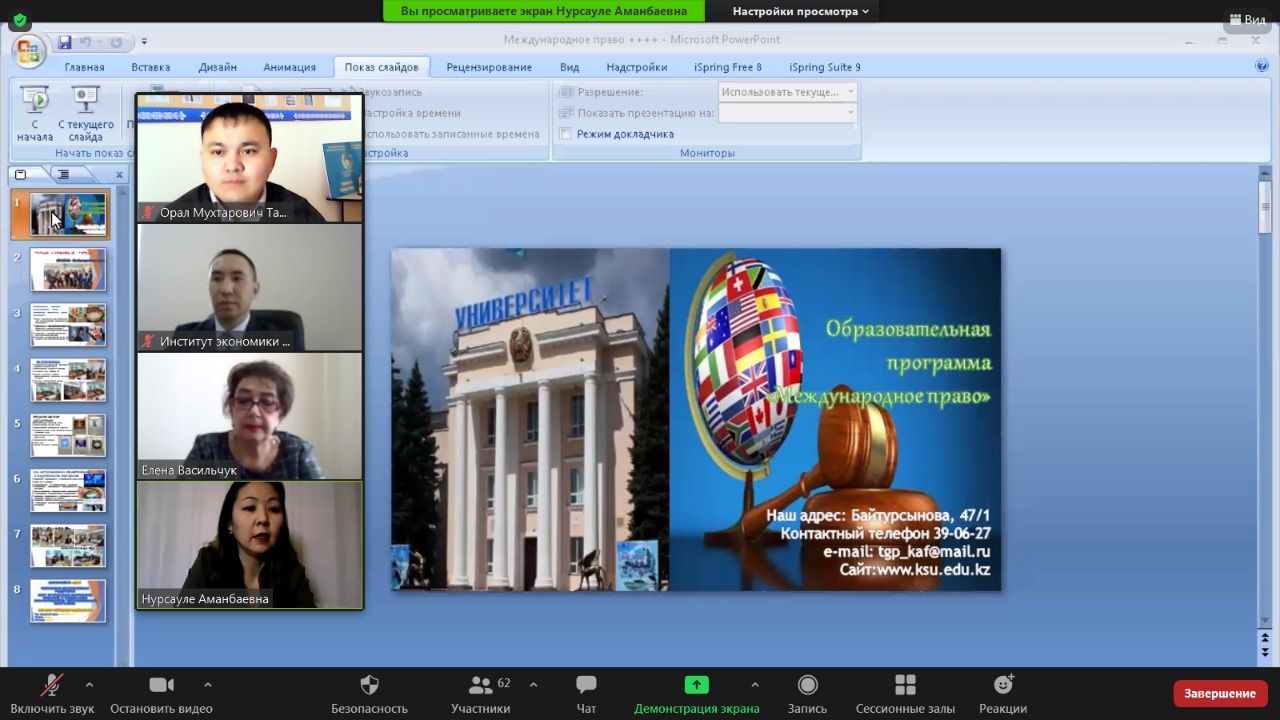This screenshot has width=1280, height=720.
Task: Open Безопасность security shield icon
Action: (369, 685)
